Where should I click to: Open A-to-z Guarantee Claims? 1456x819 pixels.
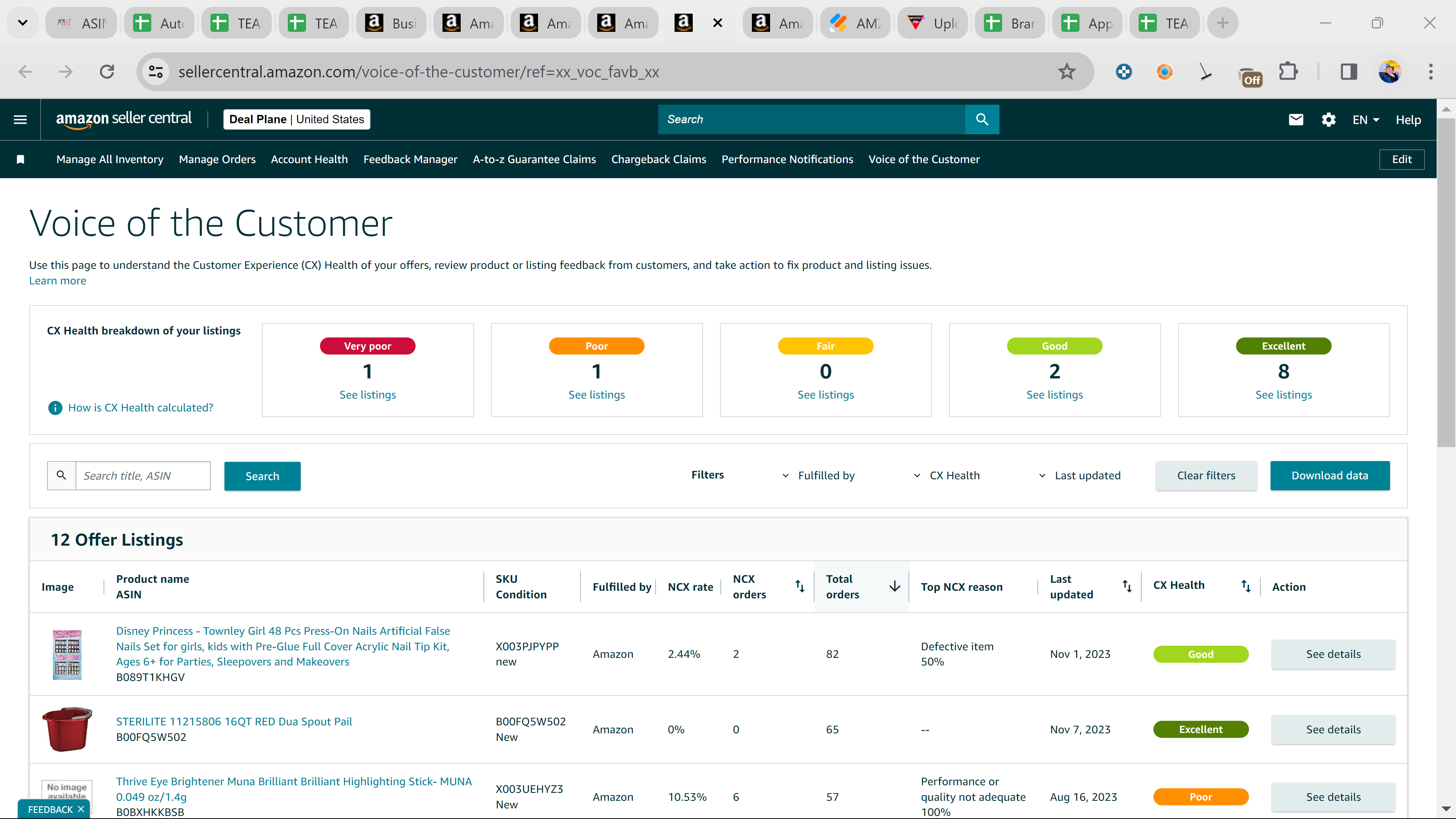coord(534,159)
